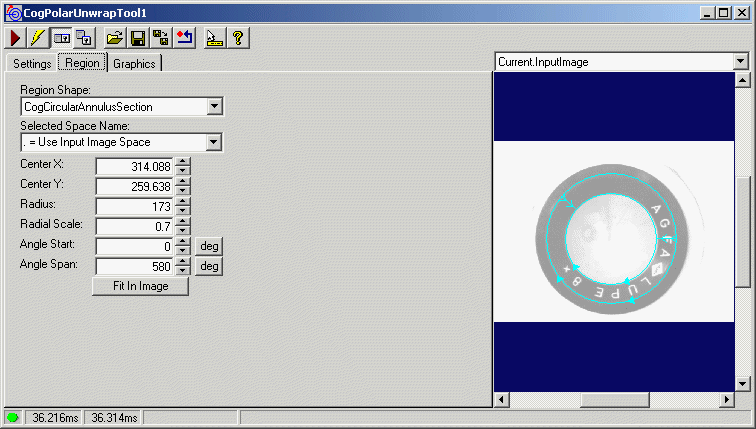This screenshot has height=429, width=756.
Task: Toggle Angle Span deg unit button
Action: pyautogui.click(x=209, y=266)
